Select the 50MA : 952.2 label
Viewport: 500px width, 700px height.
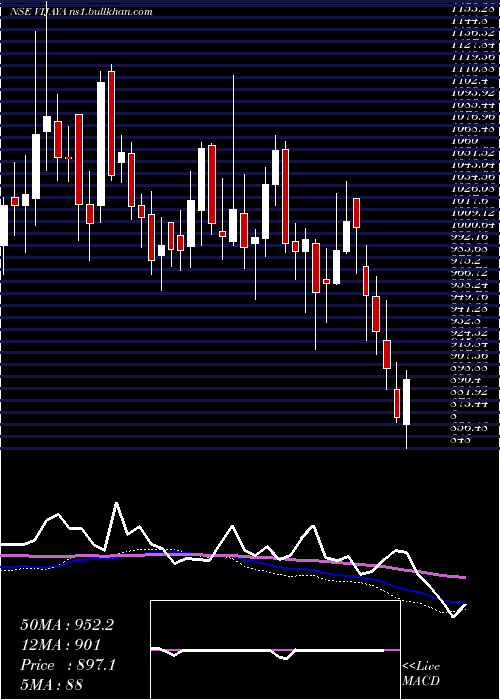[67, 625]
